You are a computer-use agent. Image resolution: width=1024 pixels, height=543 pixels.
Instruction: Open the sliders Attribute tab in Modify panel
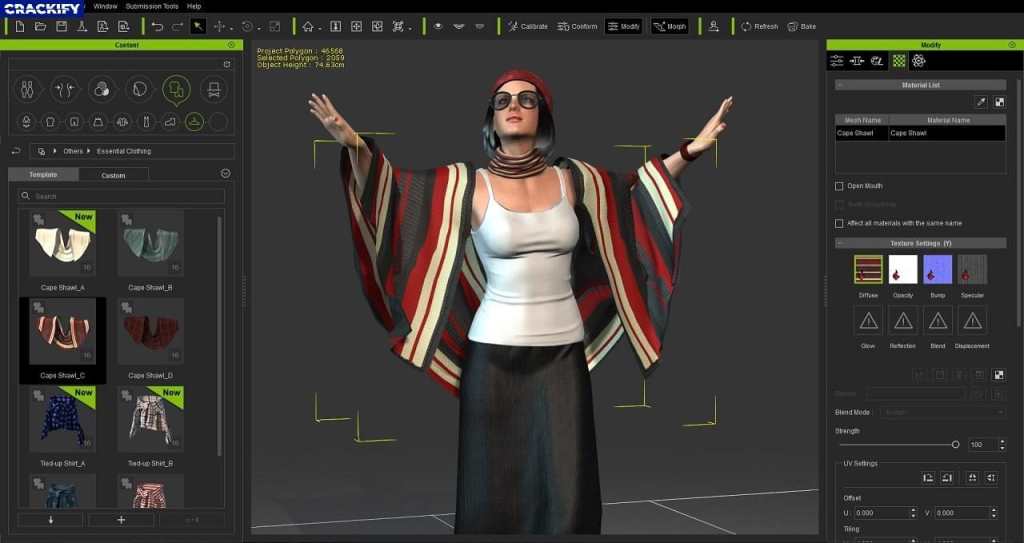click(837, 61)
